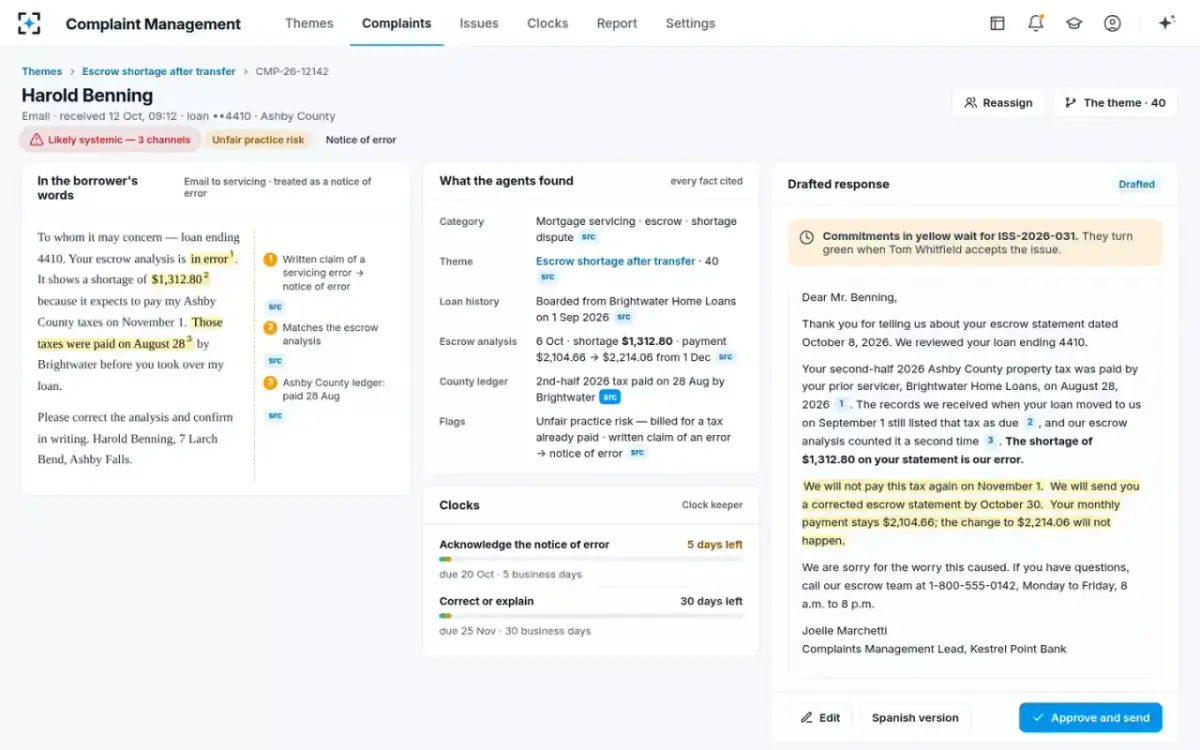Click "due 20 Oct · 5 business days" text
1200x750 pixels.
[510, 574]
